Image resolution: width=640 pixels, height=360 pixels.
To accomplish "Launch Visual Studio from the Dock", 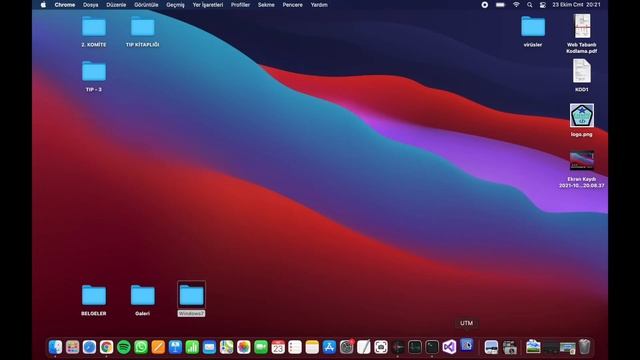I will (449, 347).
